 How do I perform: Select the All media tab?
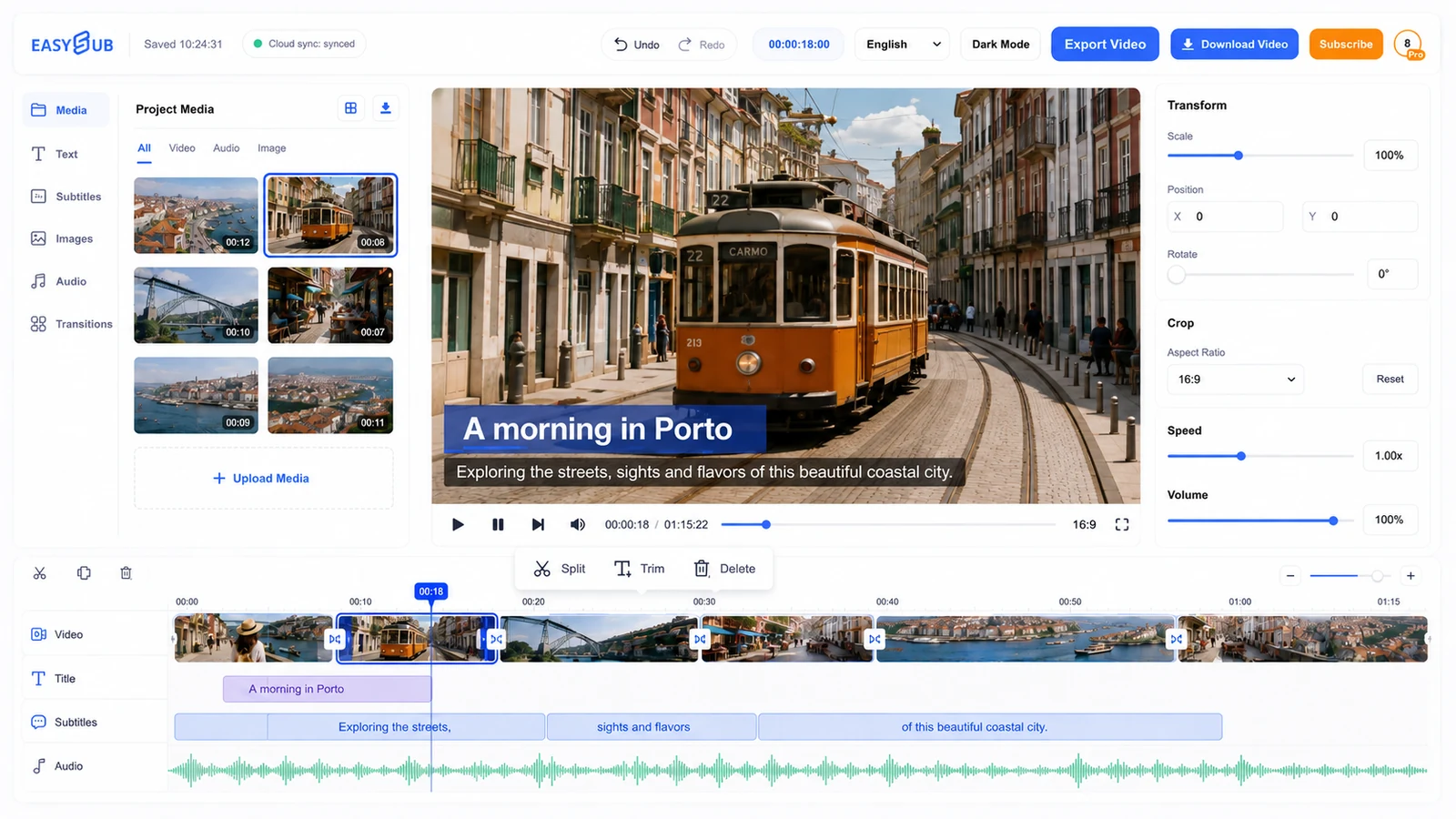click(x=144, y=148)
